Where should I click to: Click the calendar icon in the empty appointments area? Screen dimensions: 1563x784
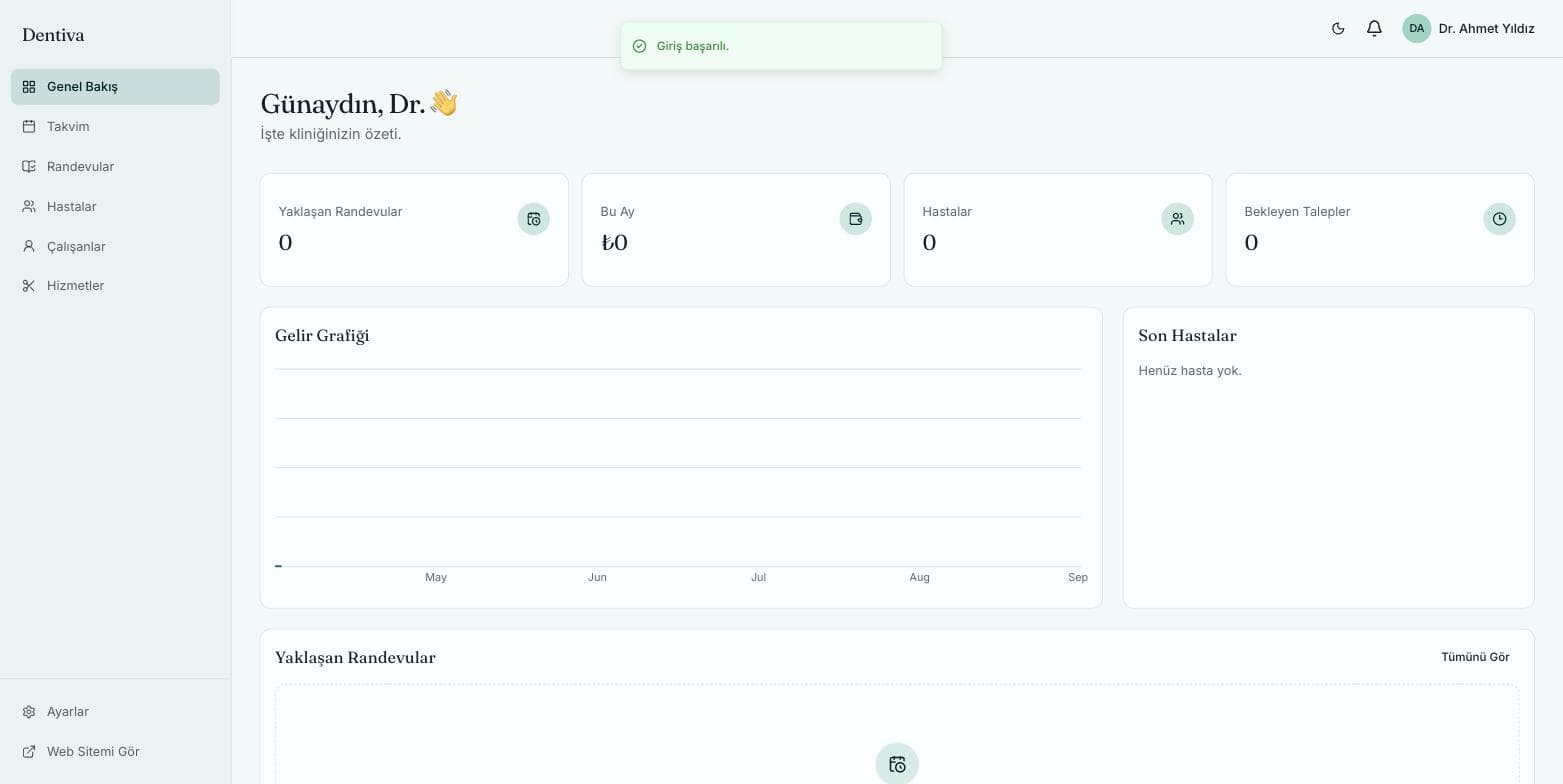(x=897, y=764)
